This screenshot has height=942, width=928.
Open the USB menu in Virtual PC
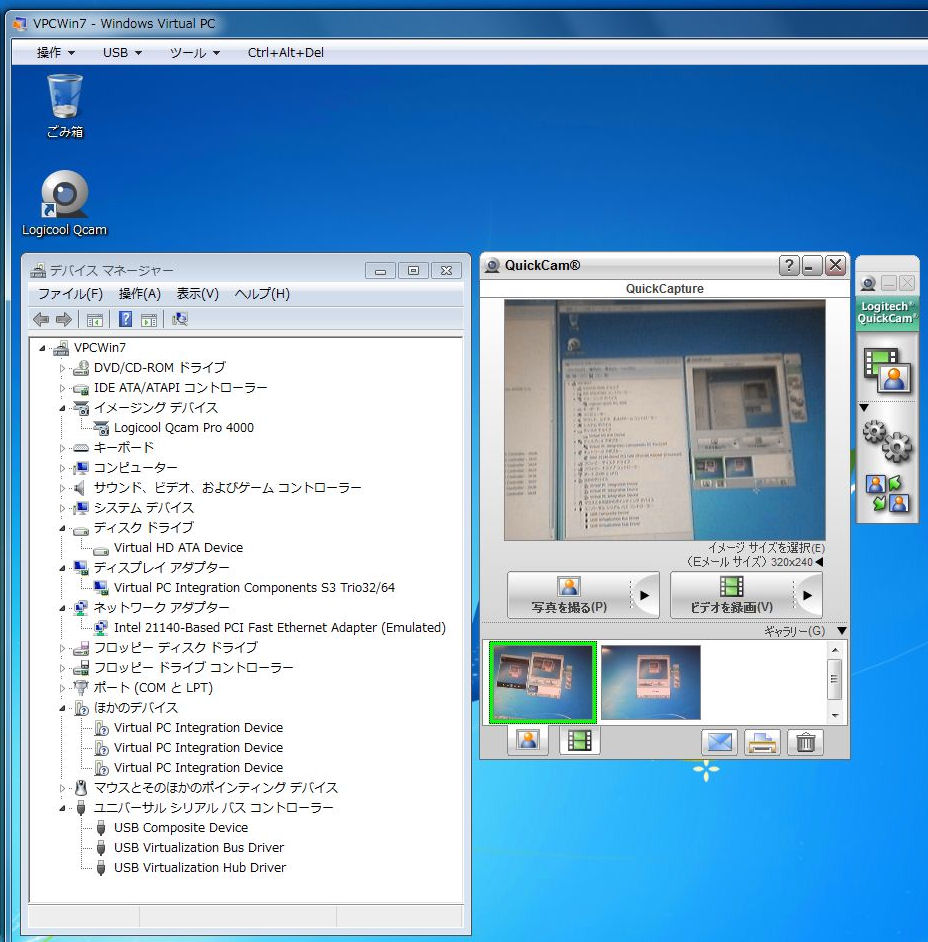(122, 53)
